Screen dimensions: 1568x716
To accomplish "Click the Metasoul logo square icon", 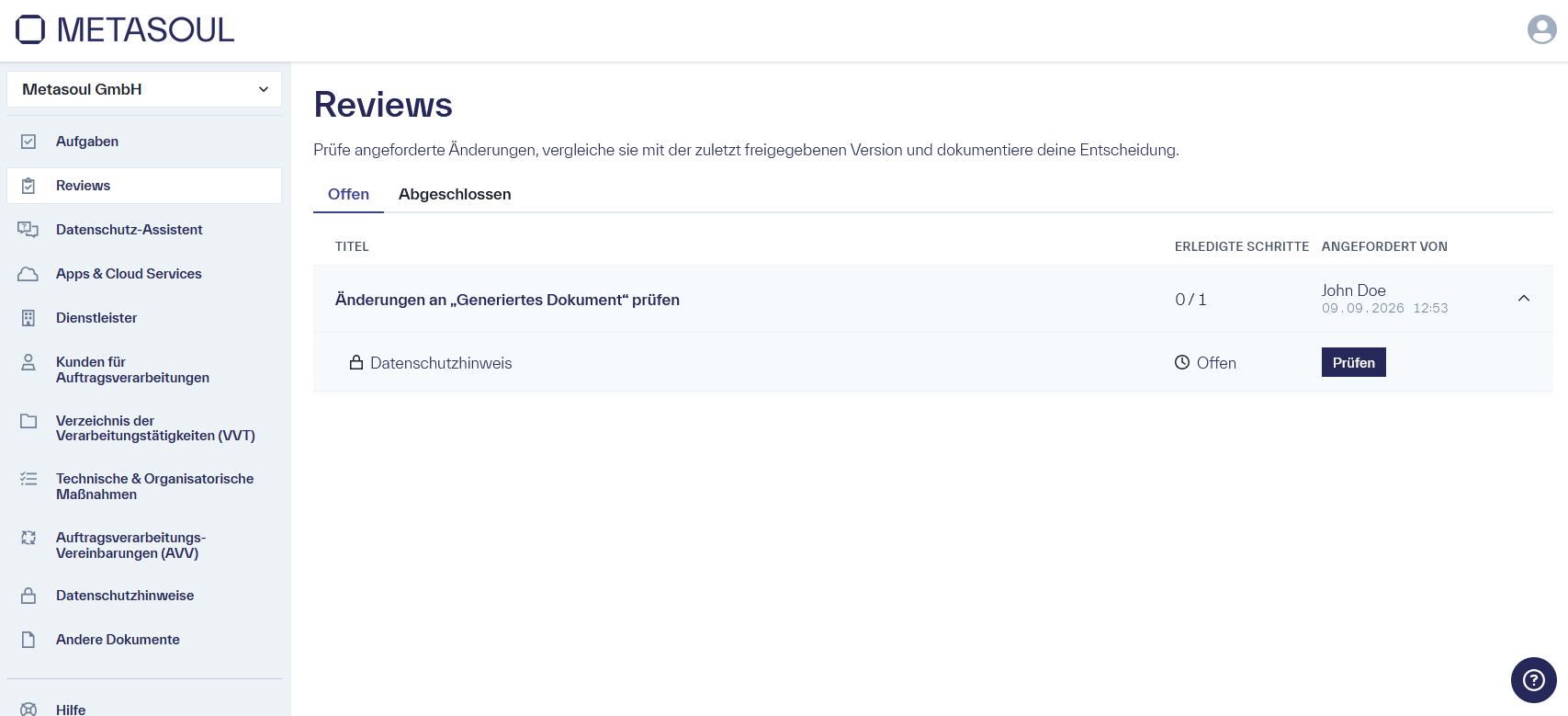I will [30, 29].
